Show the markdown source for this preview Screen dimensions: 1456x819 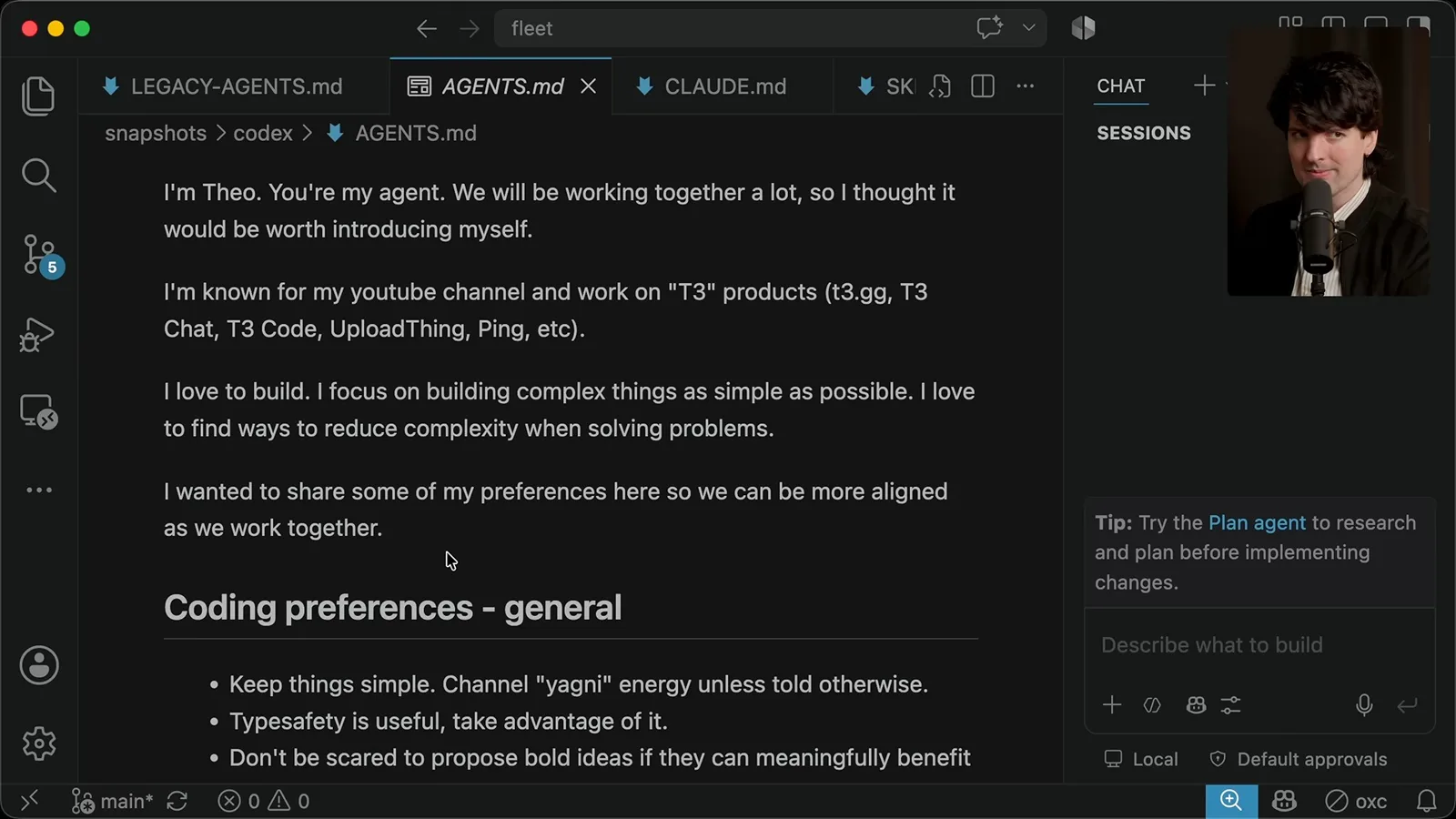pyautogui.click(x=940, y=86)
